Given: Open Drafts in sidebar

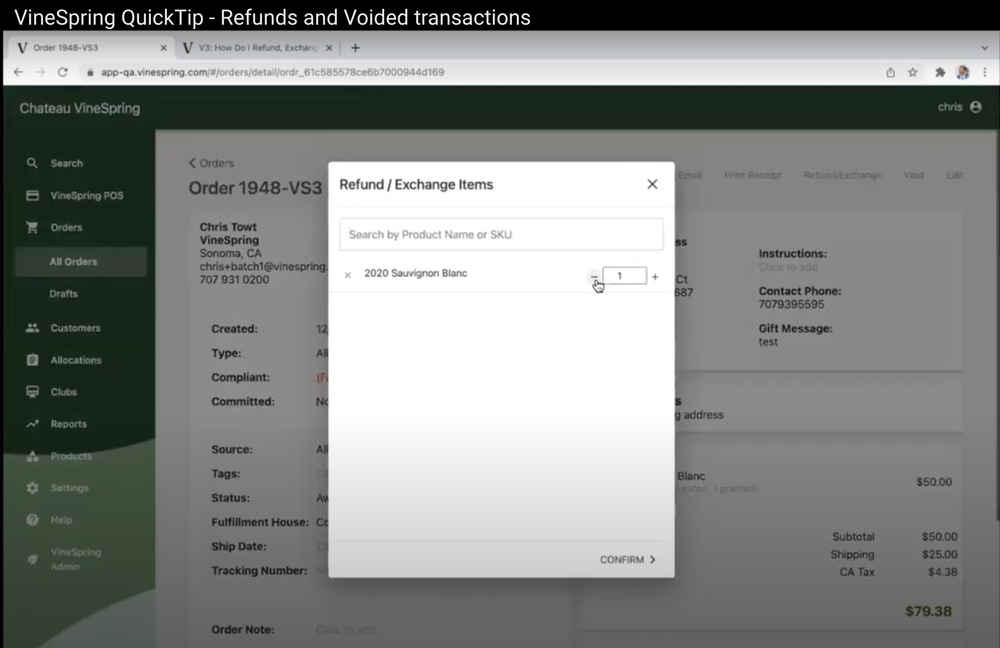Looking at the screenshot, I should 64,293.
